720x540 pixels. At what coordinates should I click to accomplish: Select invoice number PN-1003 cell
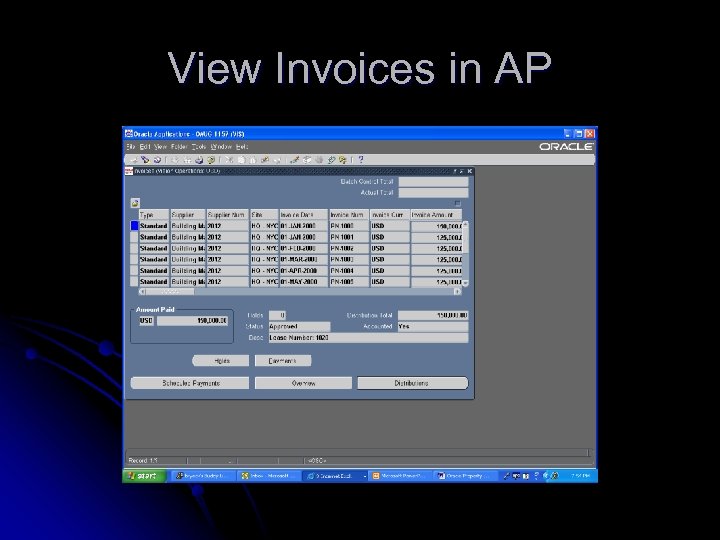click(349, 259)
